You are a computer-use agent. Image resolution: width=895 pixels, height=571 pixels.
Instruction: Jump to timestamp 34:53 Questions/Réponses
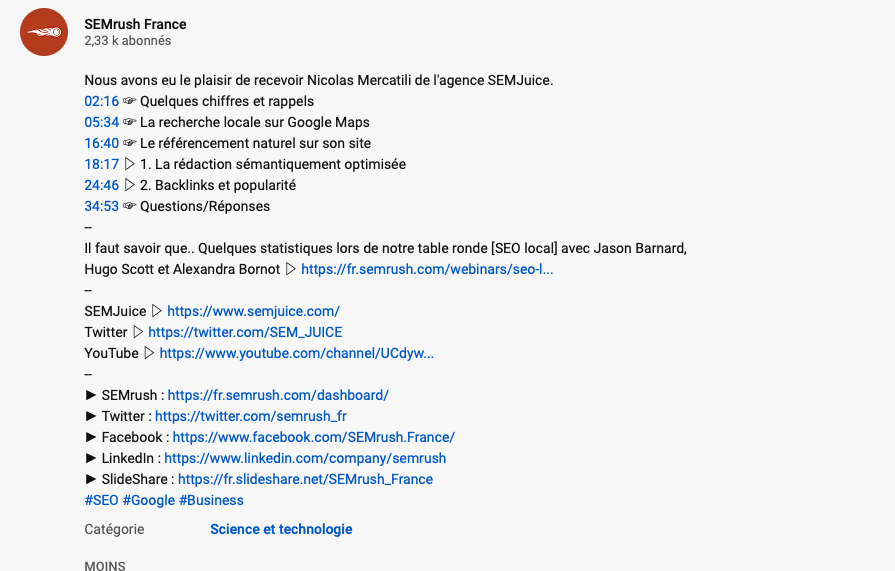point(102,206)
